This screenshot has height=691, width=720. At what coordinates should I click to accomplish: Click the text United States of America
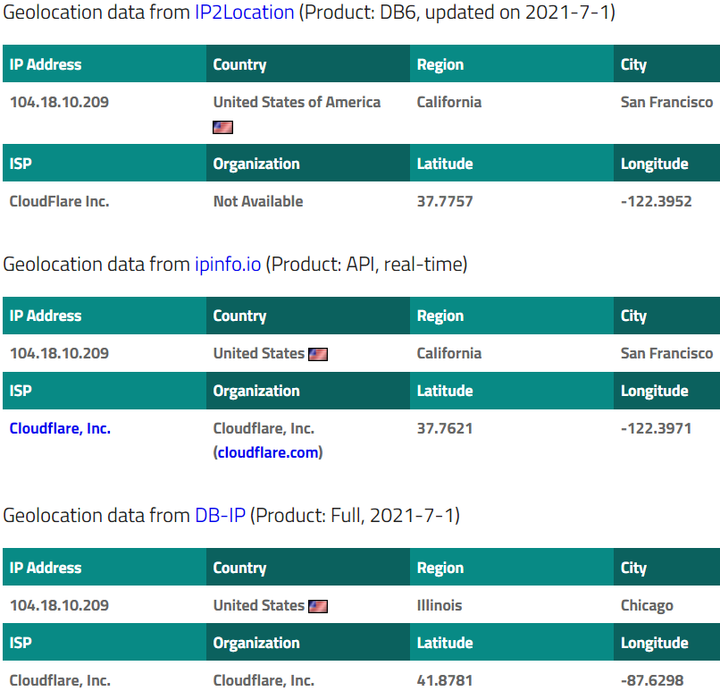click(297, 102)
